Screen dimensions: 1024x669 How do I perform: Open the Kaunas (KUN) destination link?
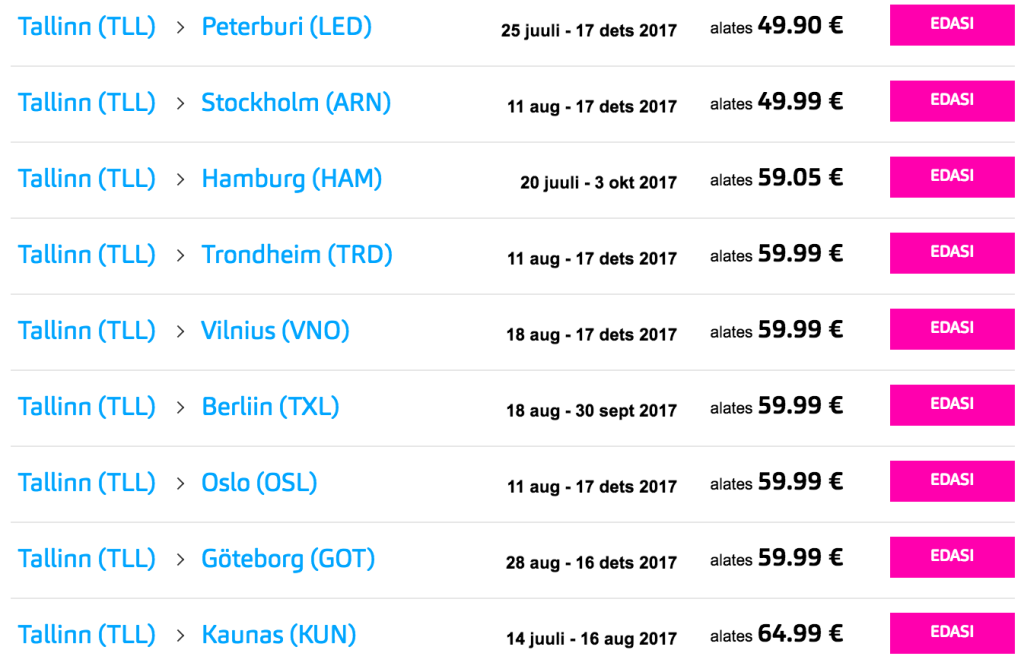(278, 635)
